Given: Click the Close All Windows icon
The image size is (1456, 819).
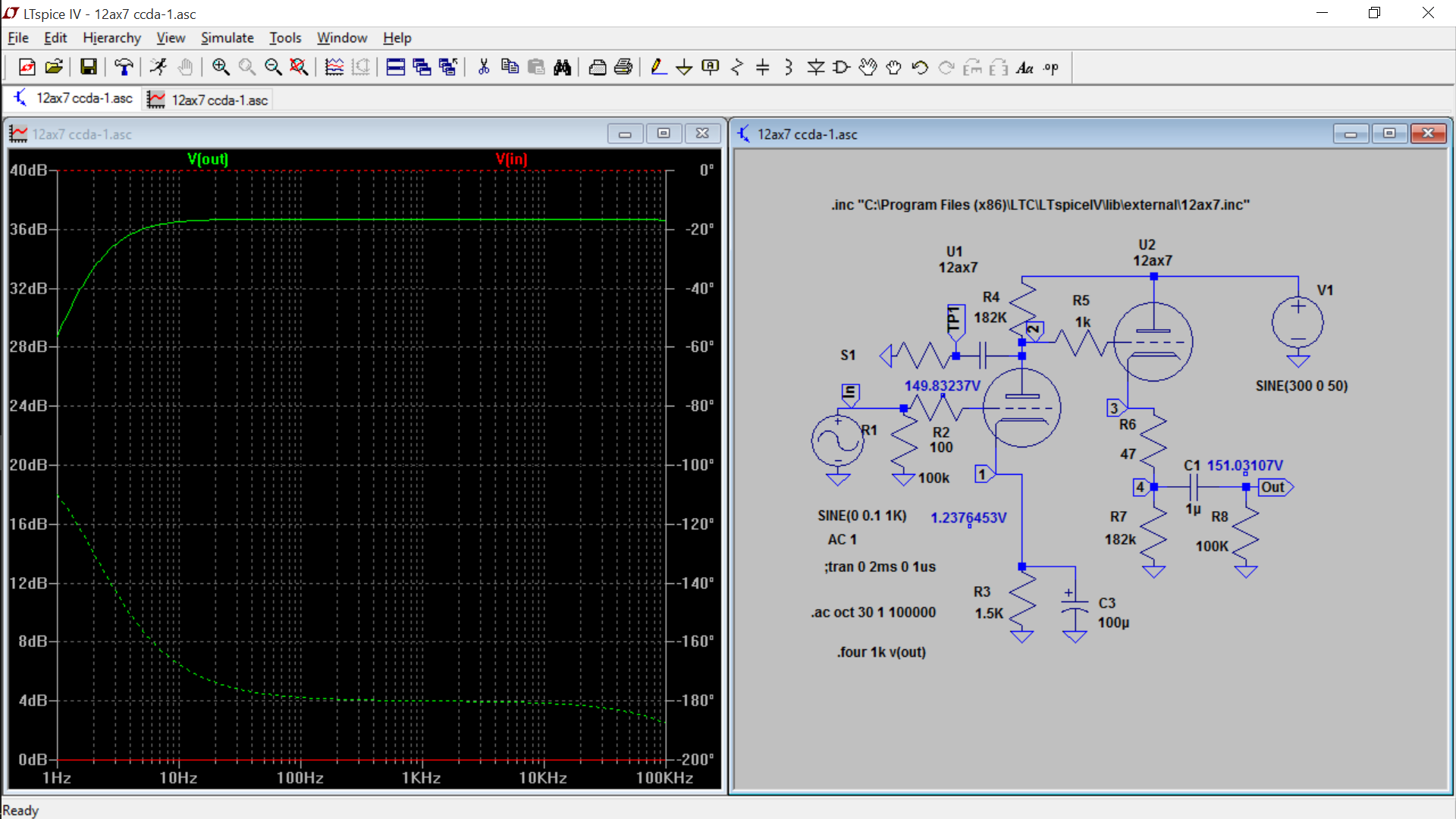Looking at the screenshot, I should point(448,67).
